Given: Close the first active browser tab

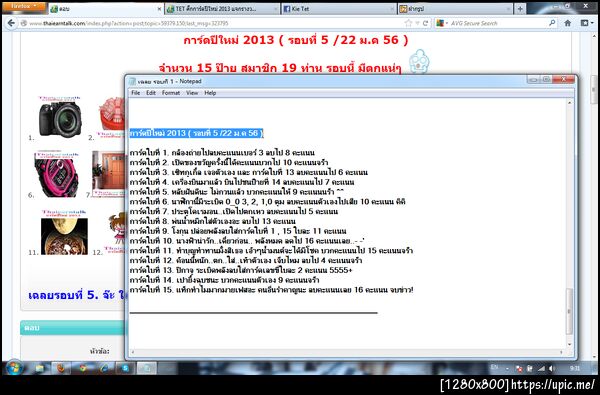Looking at the screenshot, I should tap(159, 9).
